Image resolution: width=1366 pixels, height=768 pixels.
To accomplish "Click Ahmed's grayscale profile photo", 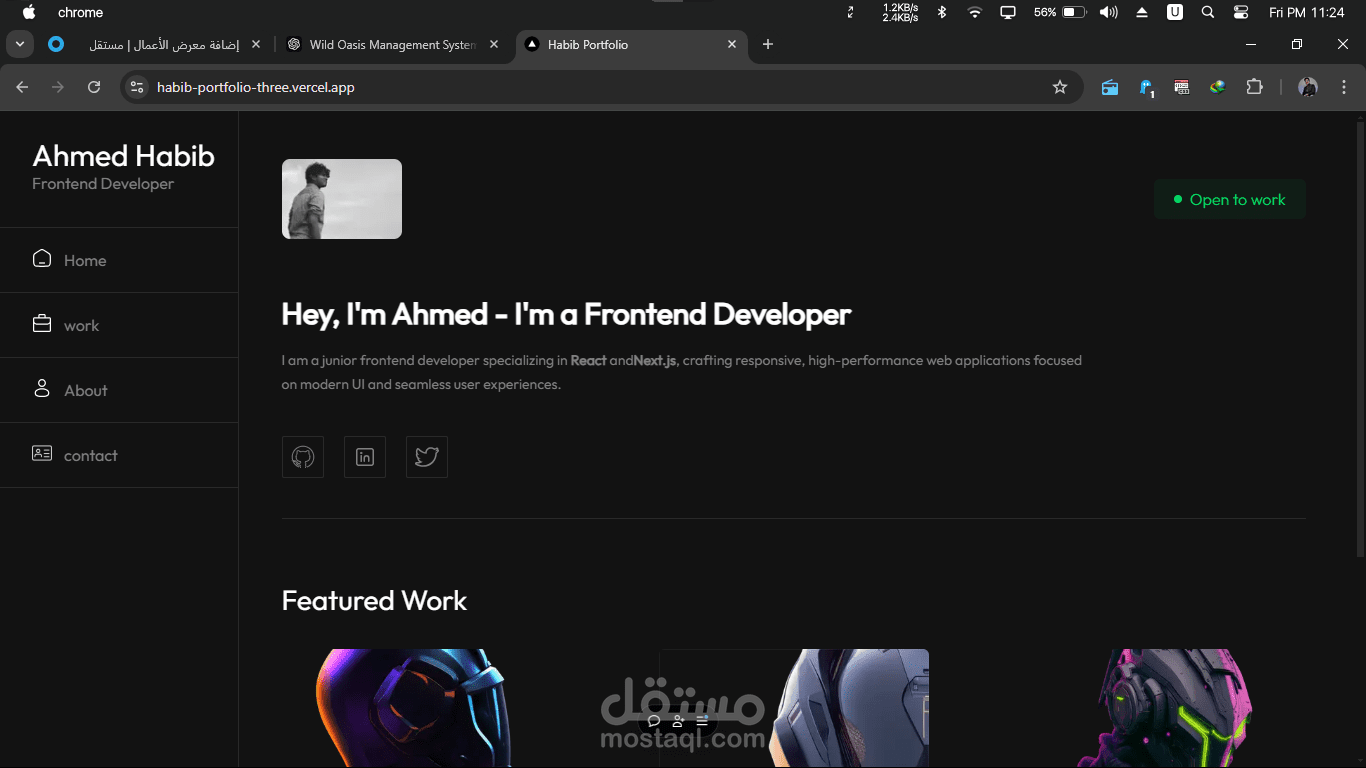I will click(341, 198).
